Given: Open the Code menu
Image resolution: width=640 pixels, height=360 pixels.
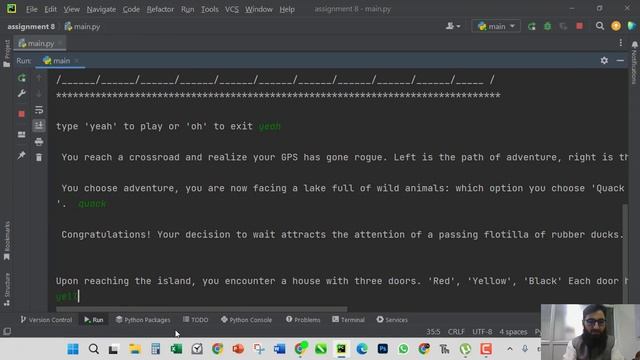Looking at the screenshot, I should tap(131, 9).
